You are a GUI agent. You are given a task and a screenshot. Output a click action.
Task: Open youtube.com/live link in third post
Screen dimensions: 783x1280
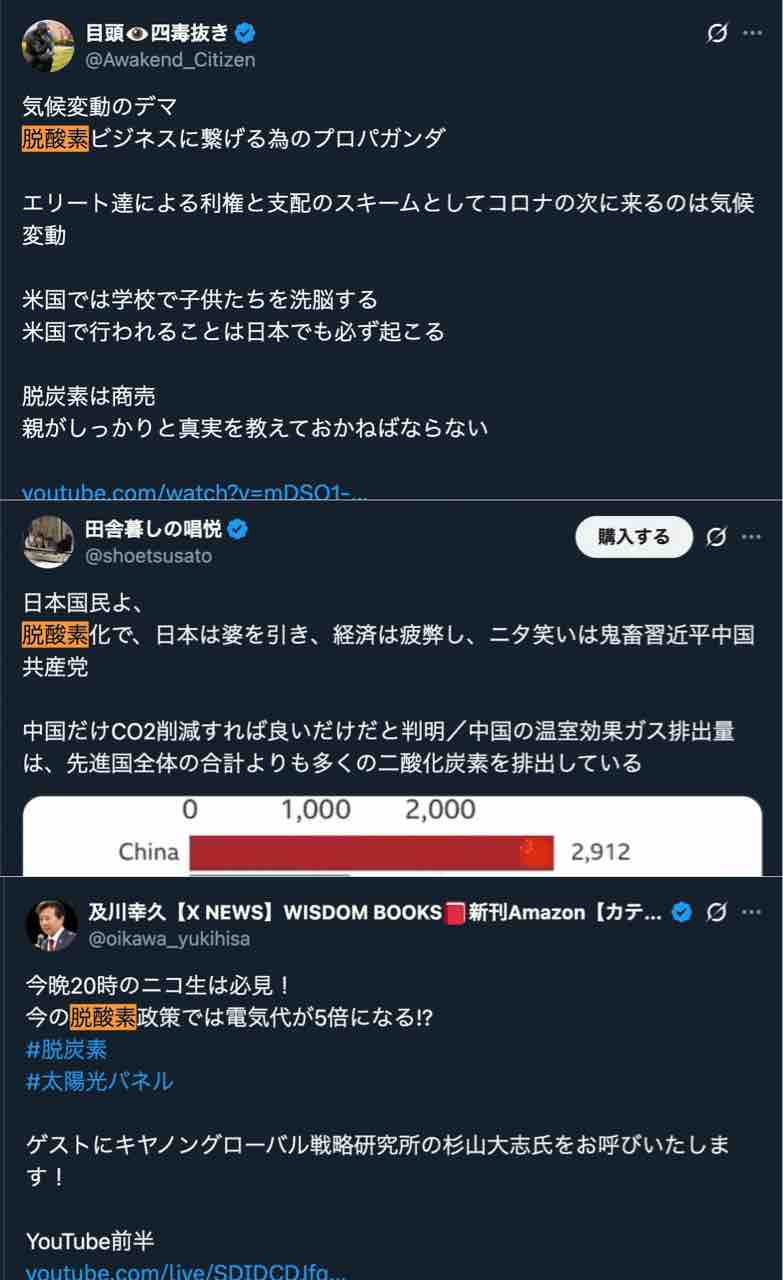click(186, 1271)
